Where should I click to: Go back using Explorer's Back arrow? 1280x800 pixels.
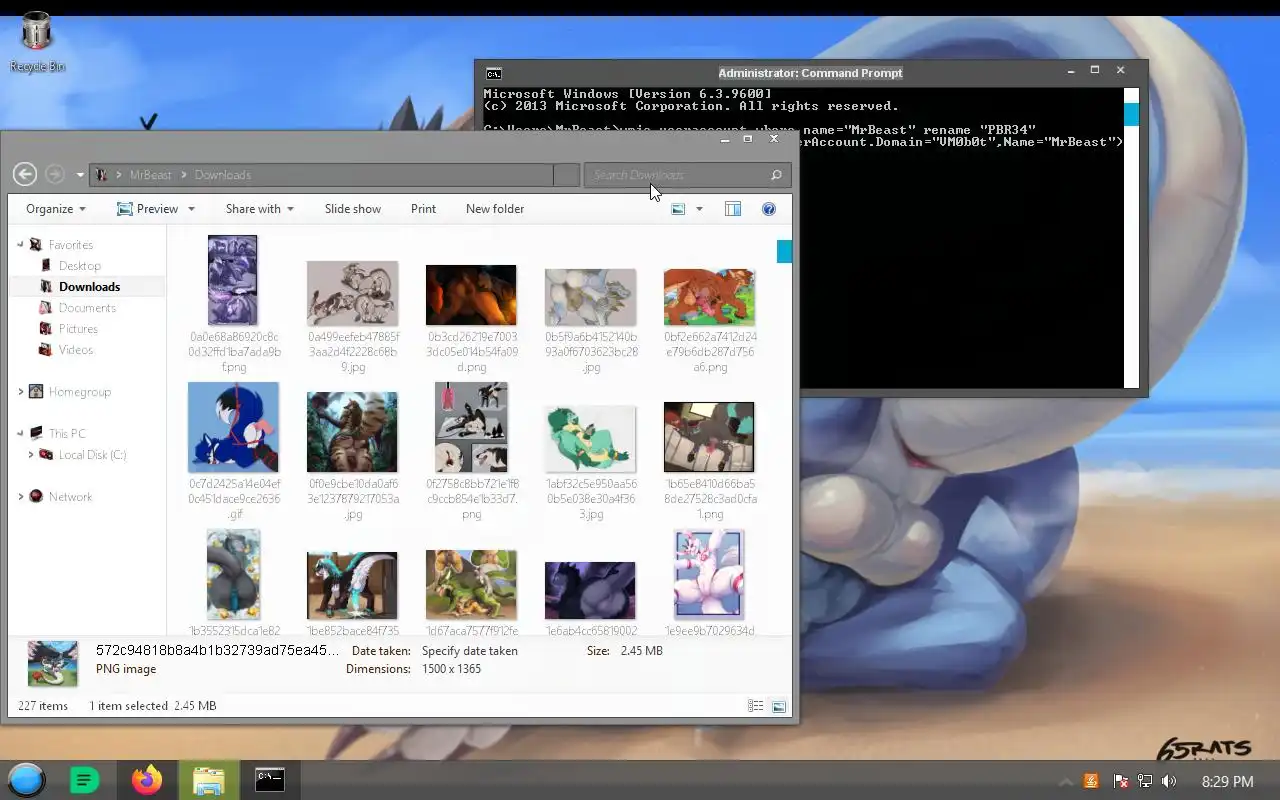[25, 174]
